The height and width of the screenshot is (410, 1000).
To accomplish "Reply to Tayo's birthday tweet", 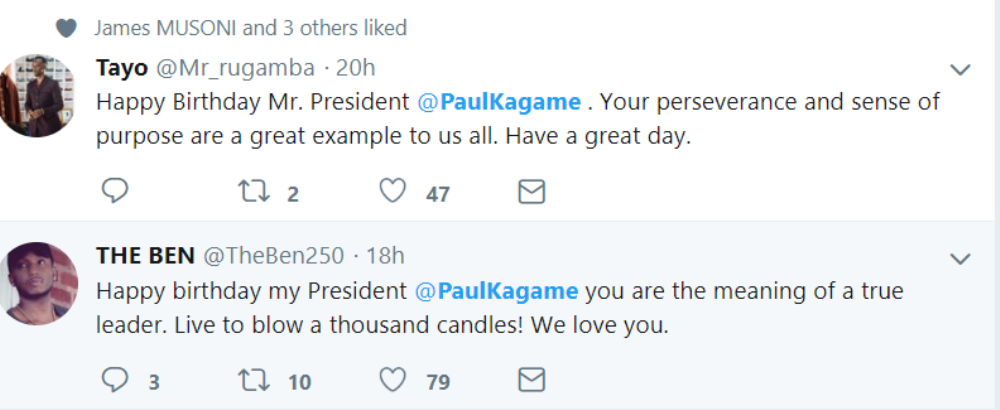I will click(x=115, y=191).
